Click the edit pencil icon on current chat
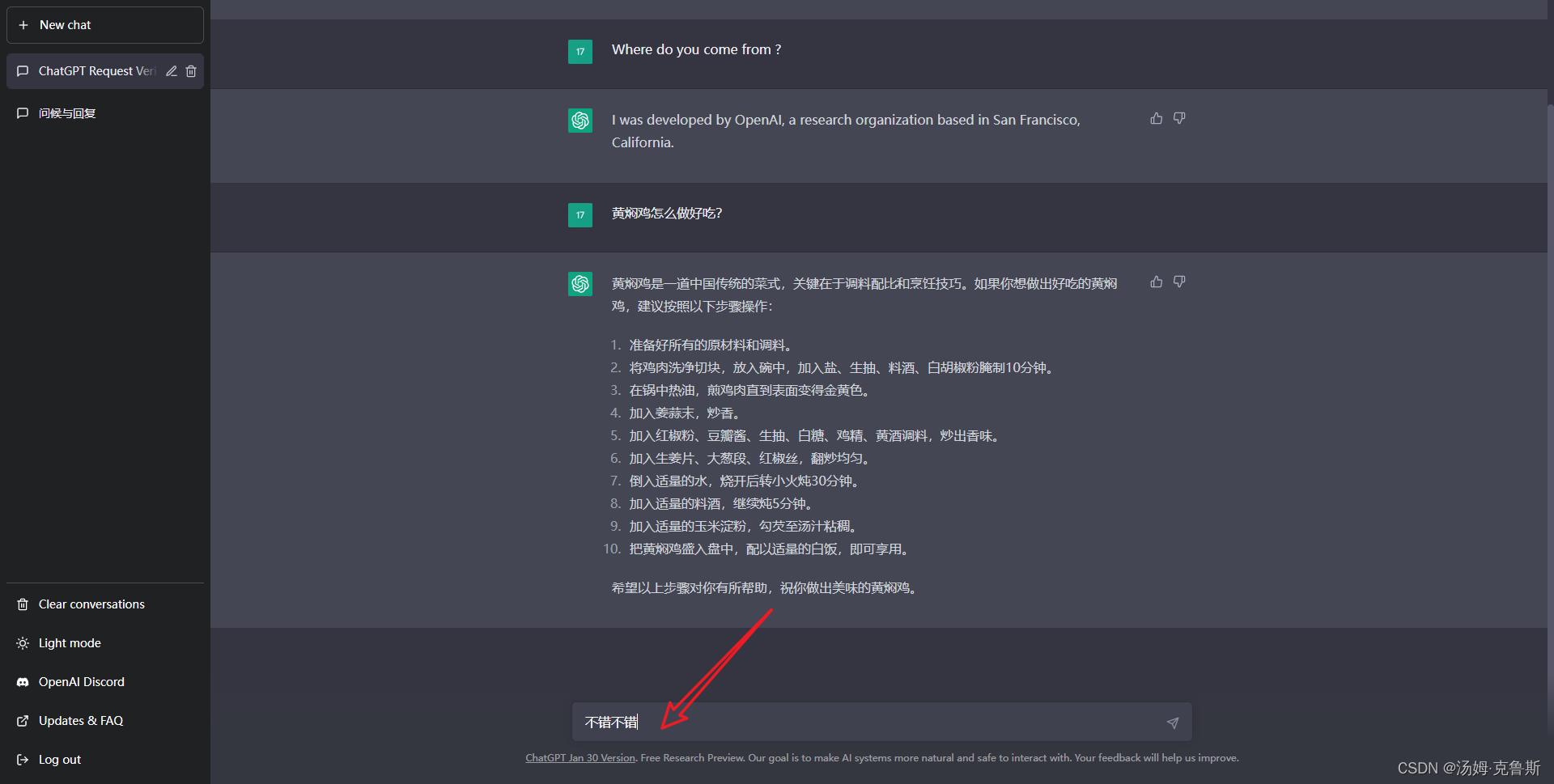This screenshot has height=784, width=1554. click(171, 71)
